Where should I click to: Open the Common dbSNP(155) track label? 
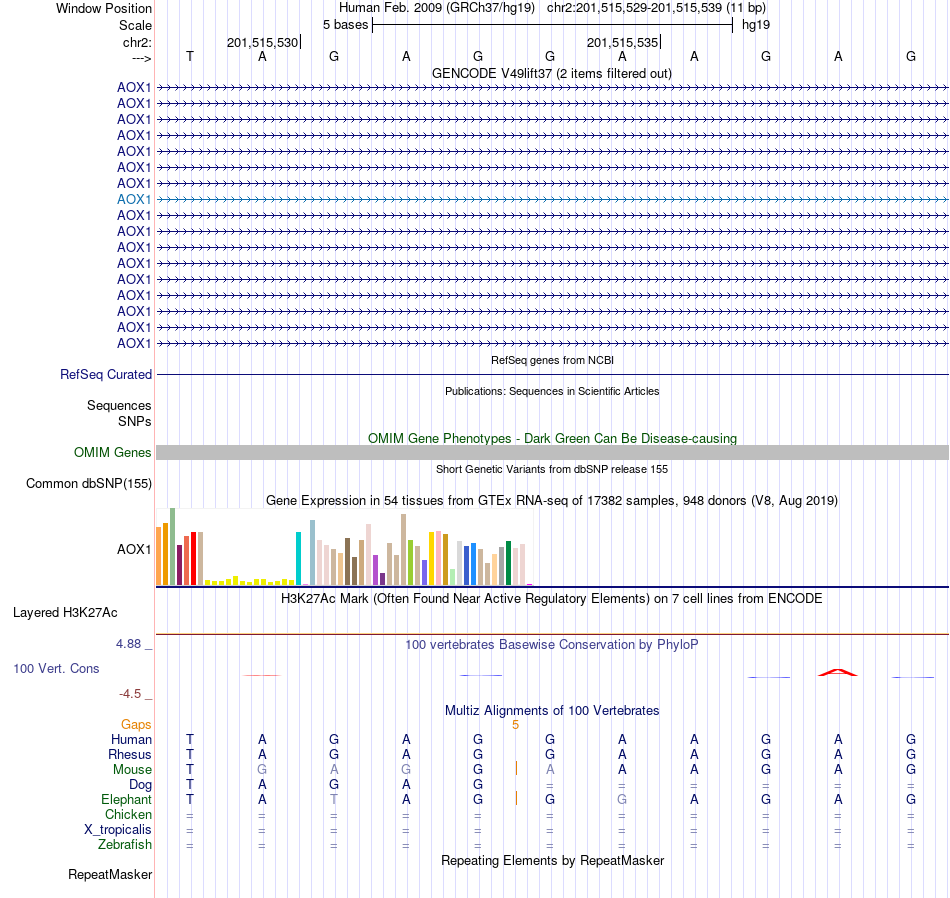tap(89, 484)
